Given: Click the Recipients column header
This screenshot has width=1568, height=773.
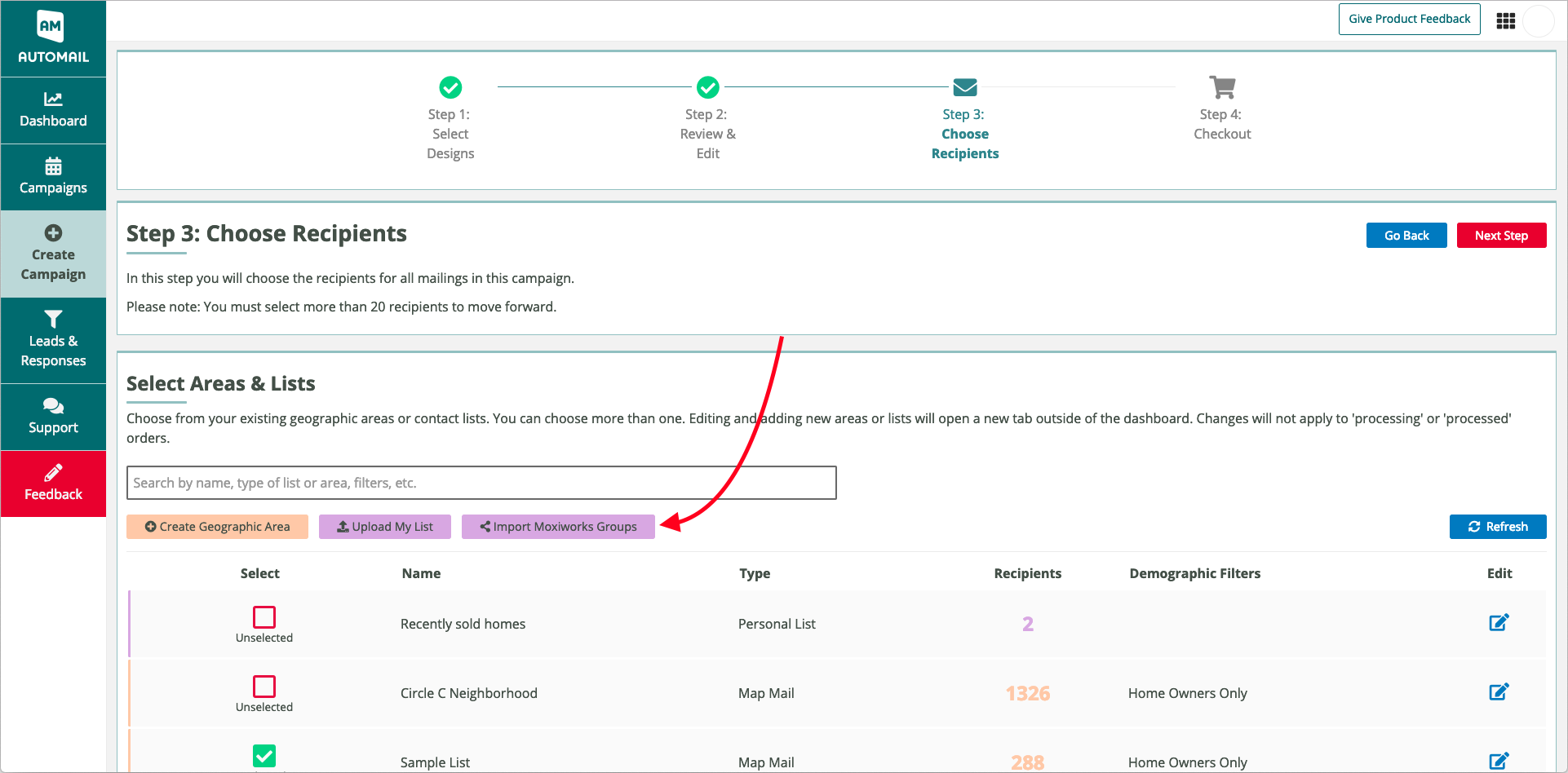Looking at the screenshot, I should (x=1027, y=573).
